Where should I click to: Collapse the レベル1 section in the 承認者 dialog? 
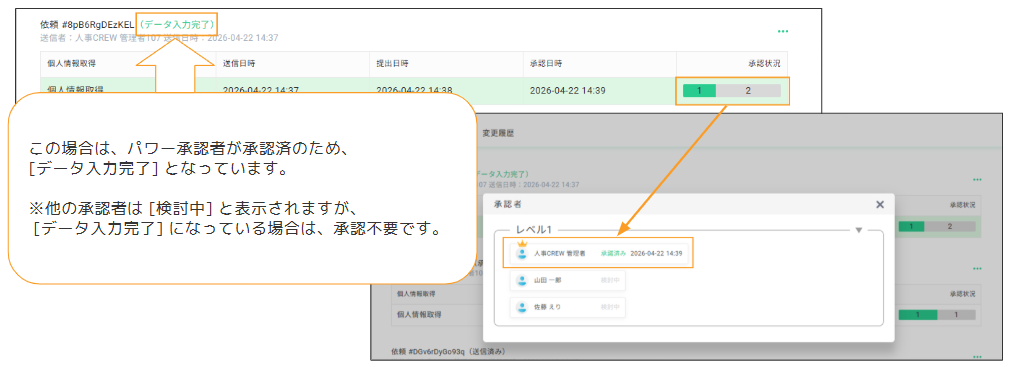(x=859, y=230)
